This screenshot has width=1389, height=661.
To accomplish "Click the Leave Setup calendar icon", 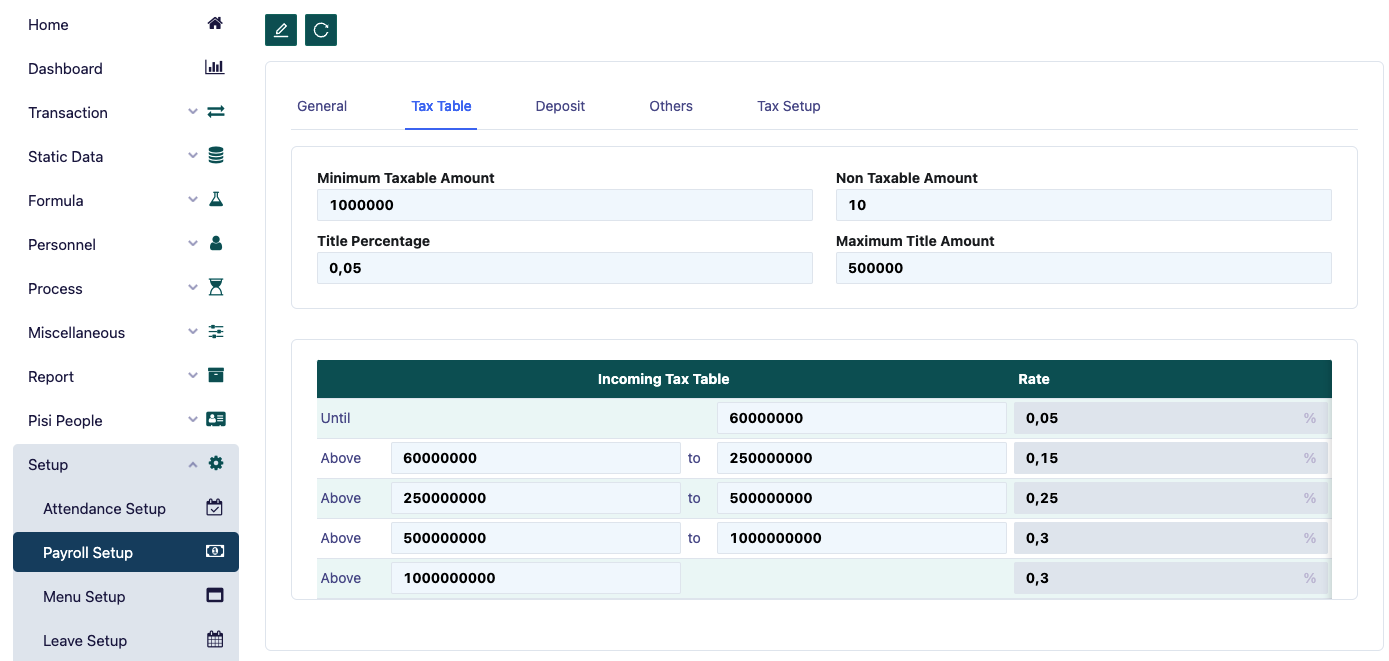I will [215, 640].
